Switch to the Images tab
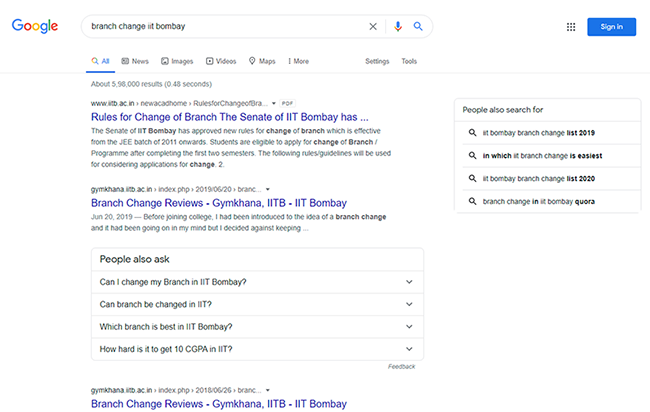Image resolution: width=650 pixels, height=412 pixels. click(x=177, y=61)
